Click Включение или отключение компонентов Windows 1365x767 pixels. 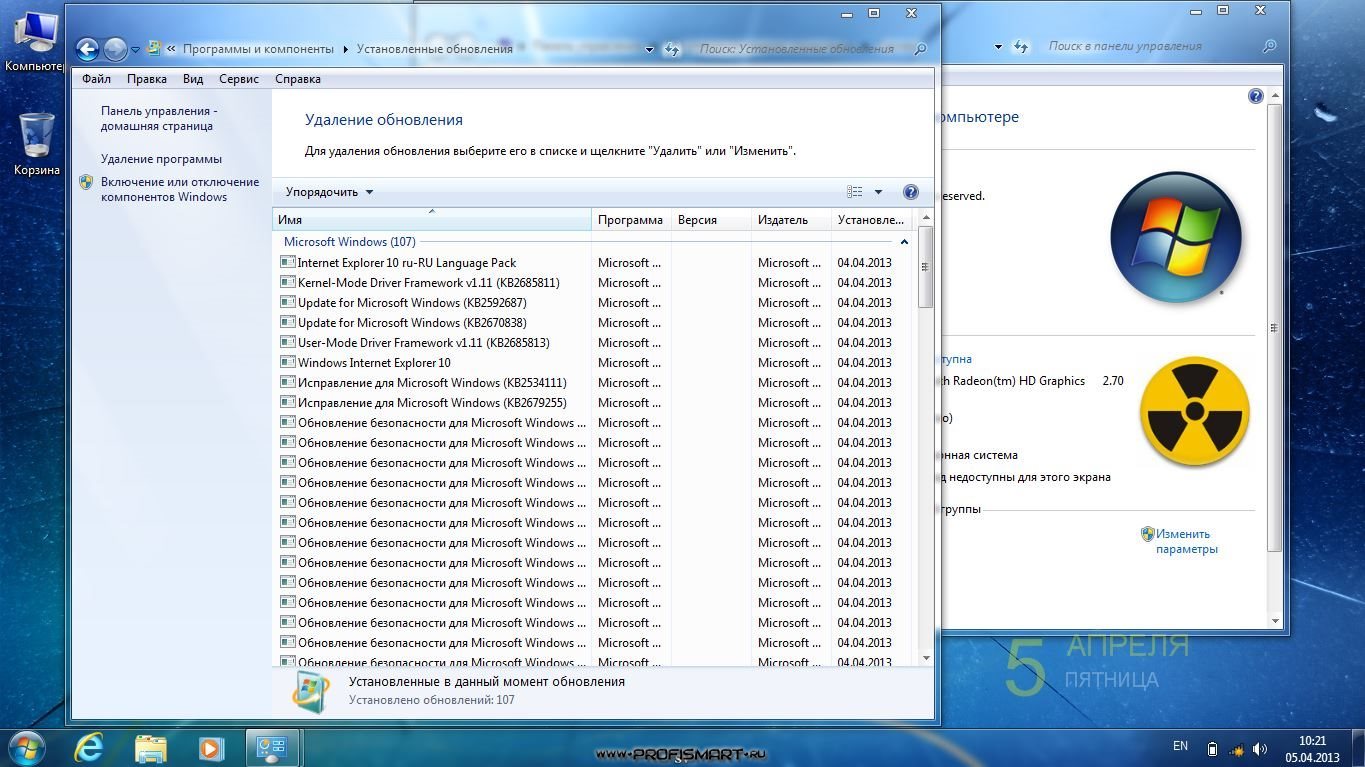[x=179, y=189]
